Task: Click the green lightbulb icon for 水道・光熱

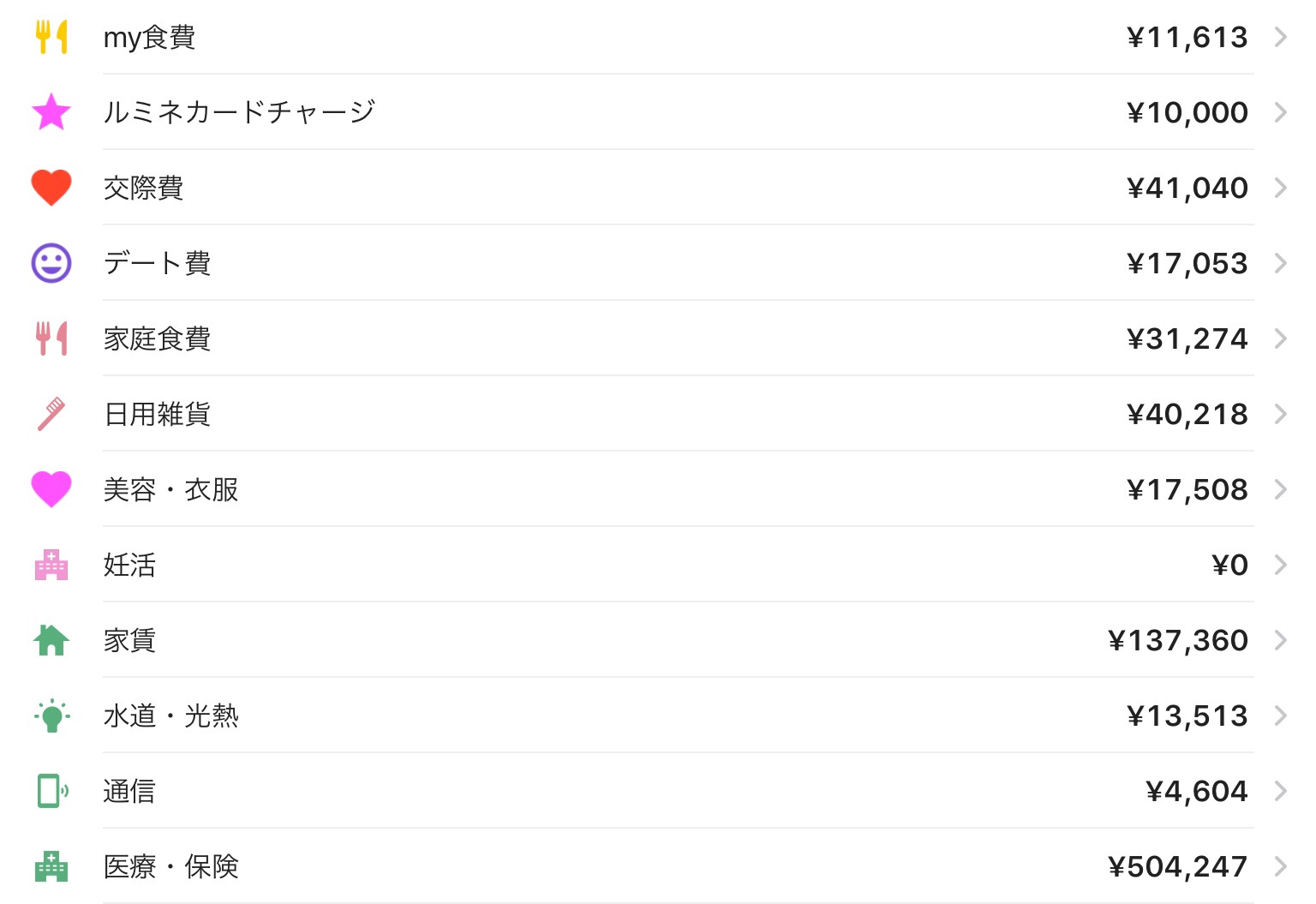Action: coord(51,715)
